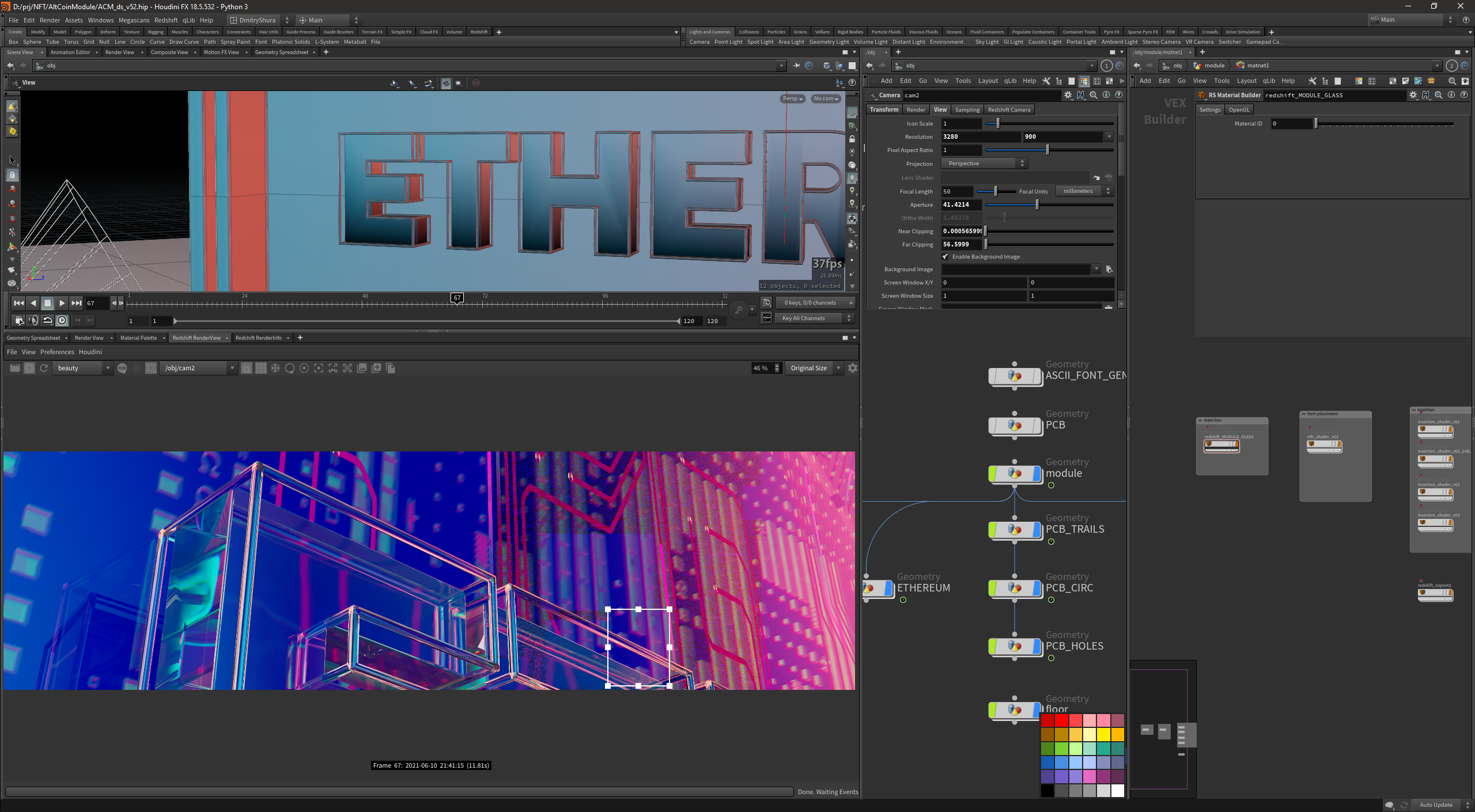The height and width of the screenshot is (812, 1475).
Task: Open the beauty AOV dropdown
Action: (x=83, y=368)
